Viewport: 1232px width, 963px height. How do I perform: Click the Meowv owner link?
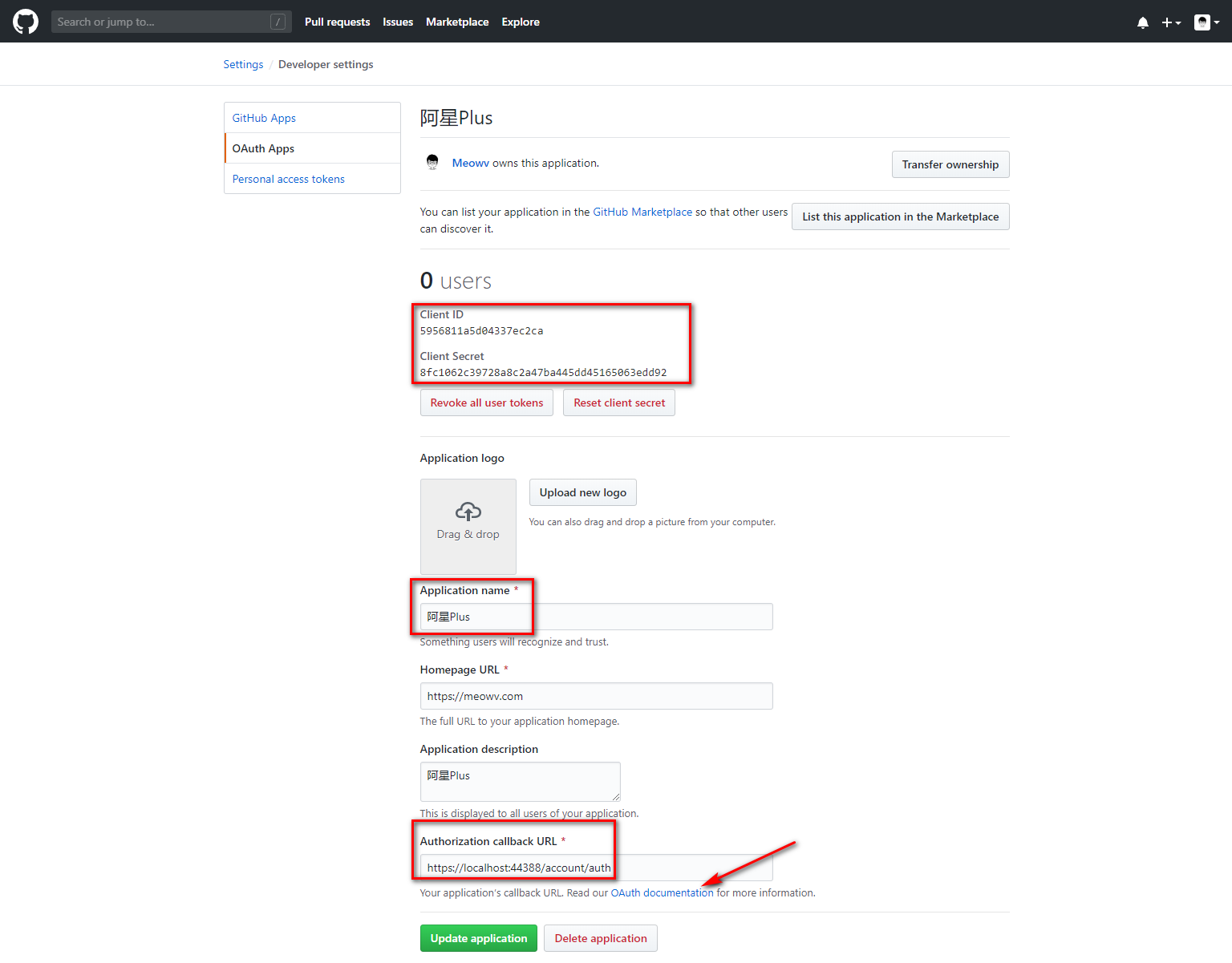tap(471, 163)
